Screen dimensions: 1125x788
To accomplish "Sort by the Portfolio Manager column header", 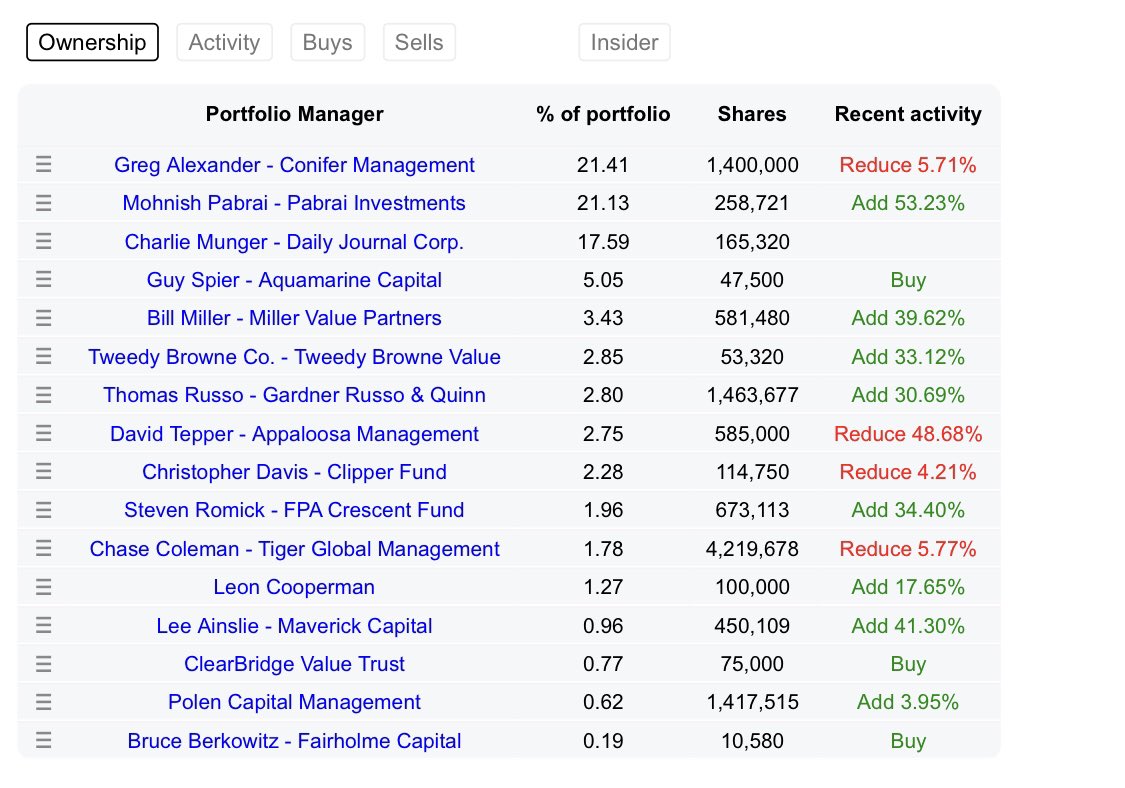I will (x=294, y=114).
